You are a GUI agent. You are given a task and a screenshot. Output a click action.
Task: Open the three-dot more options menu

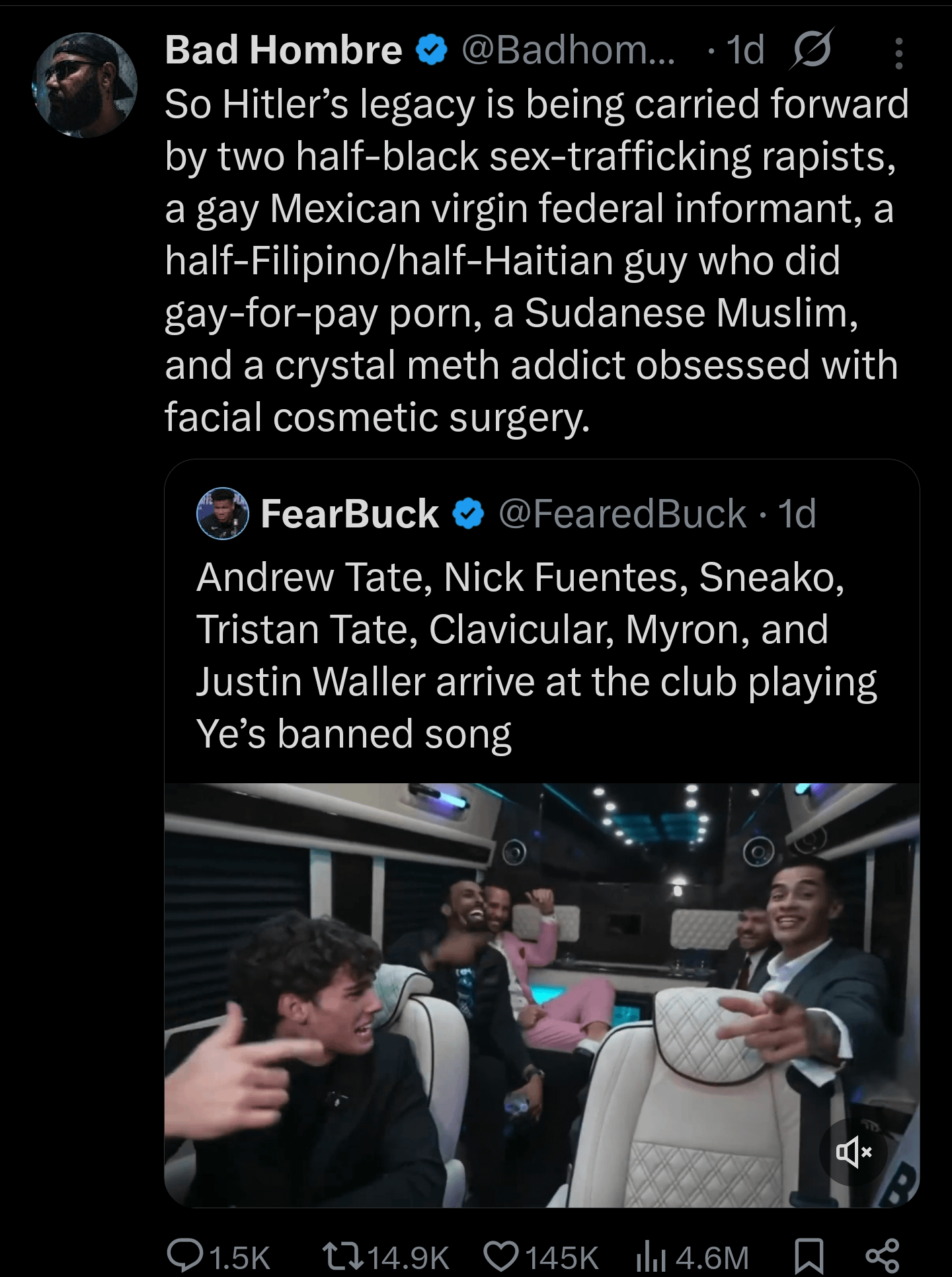pyautogui.click(x=898, y=54)
